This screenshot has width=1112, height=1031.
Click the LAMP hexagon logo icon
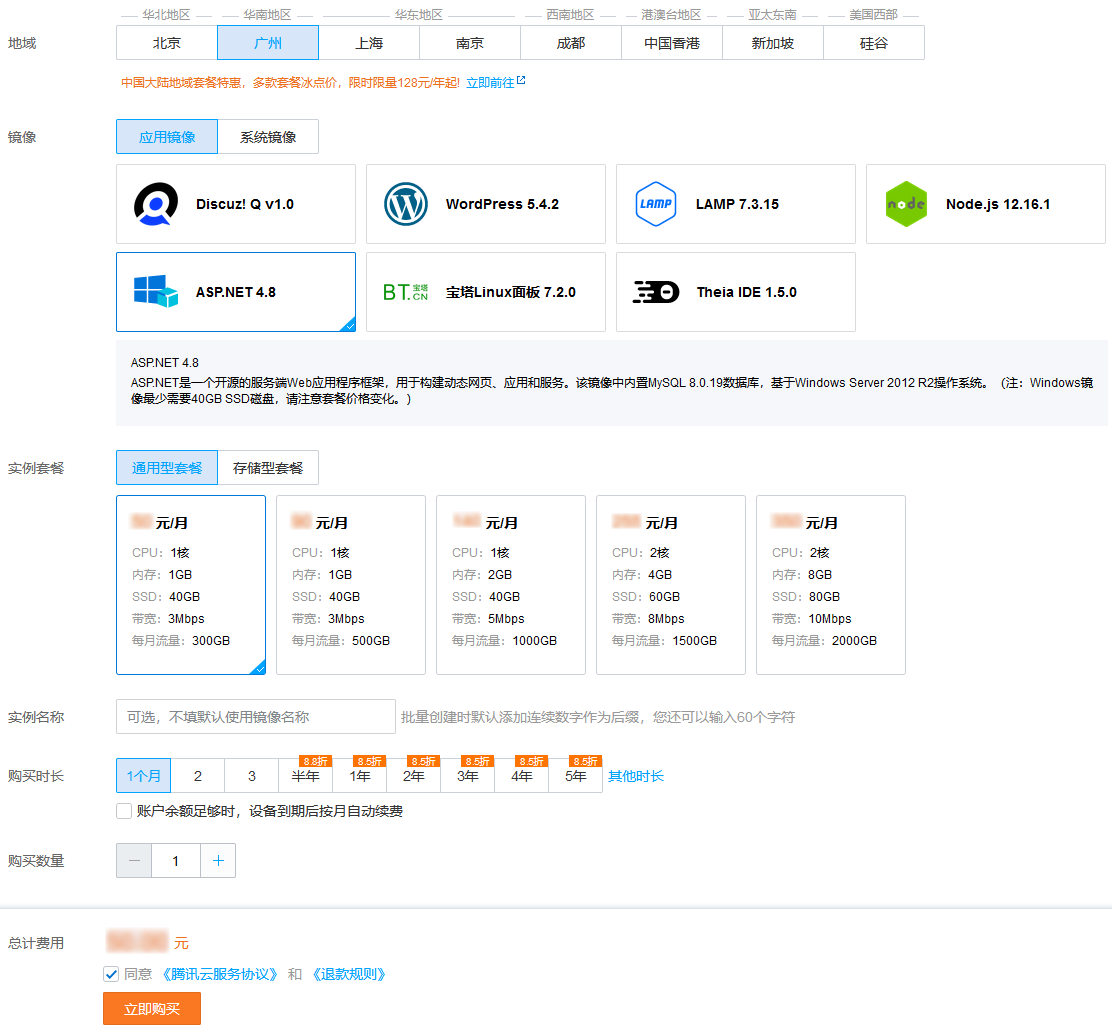[x=655, y=204]
